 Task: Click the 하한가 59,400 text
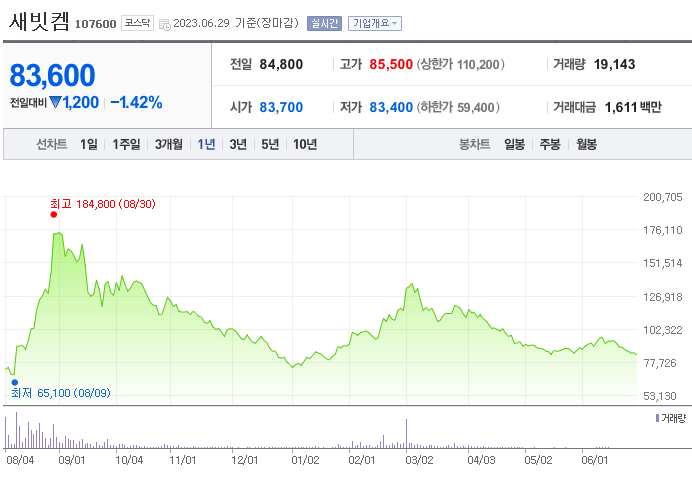[458, 107]
